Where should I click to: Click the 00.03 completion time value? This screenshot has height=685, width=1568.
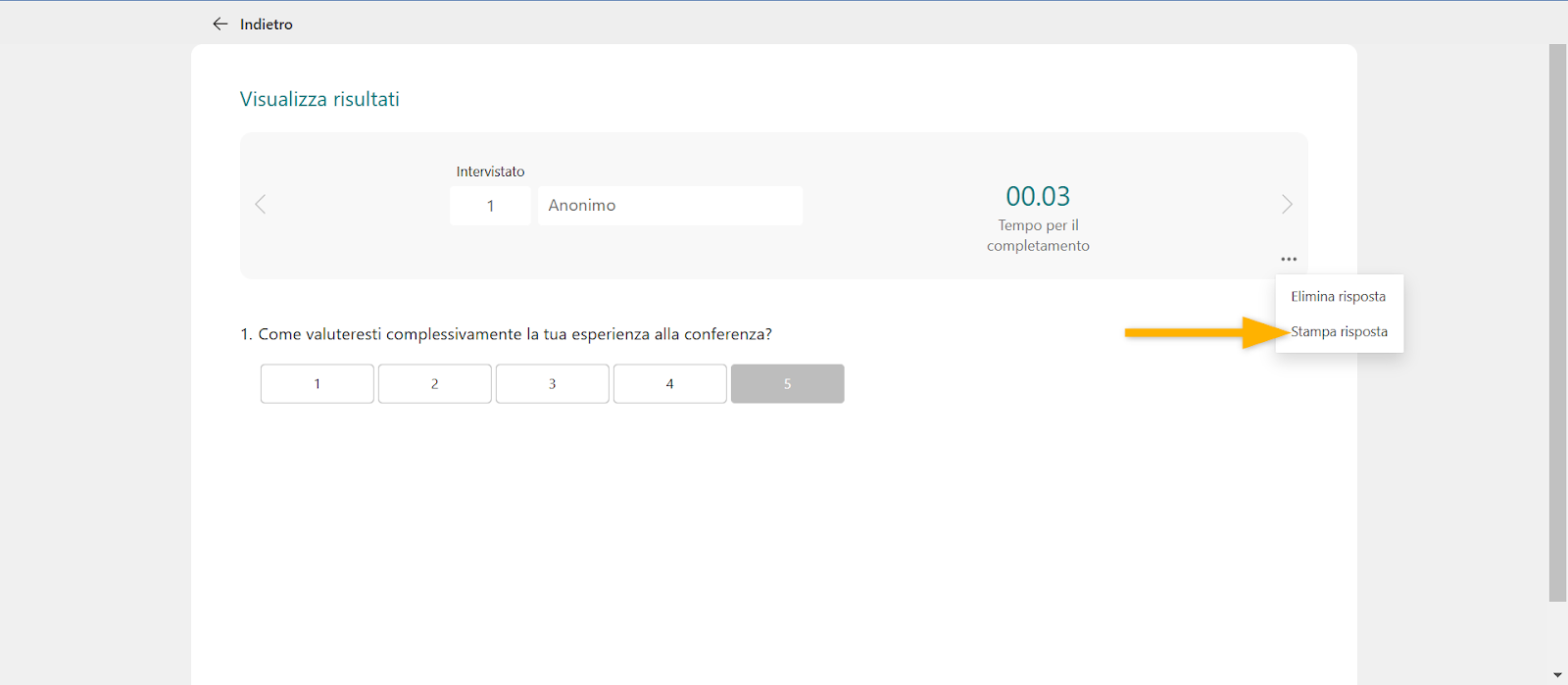point(1038,197)
